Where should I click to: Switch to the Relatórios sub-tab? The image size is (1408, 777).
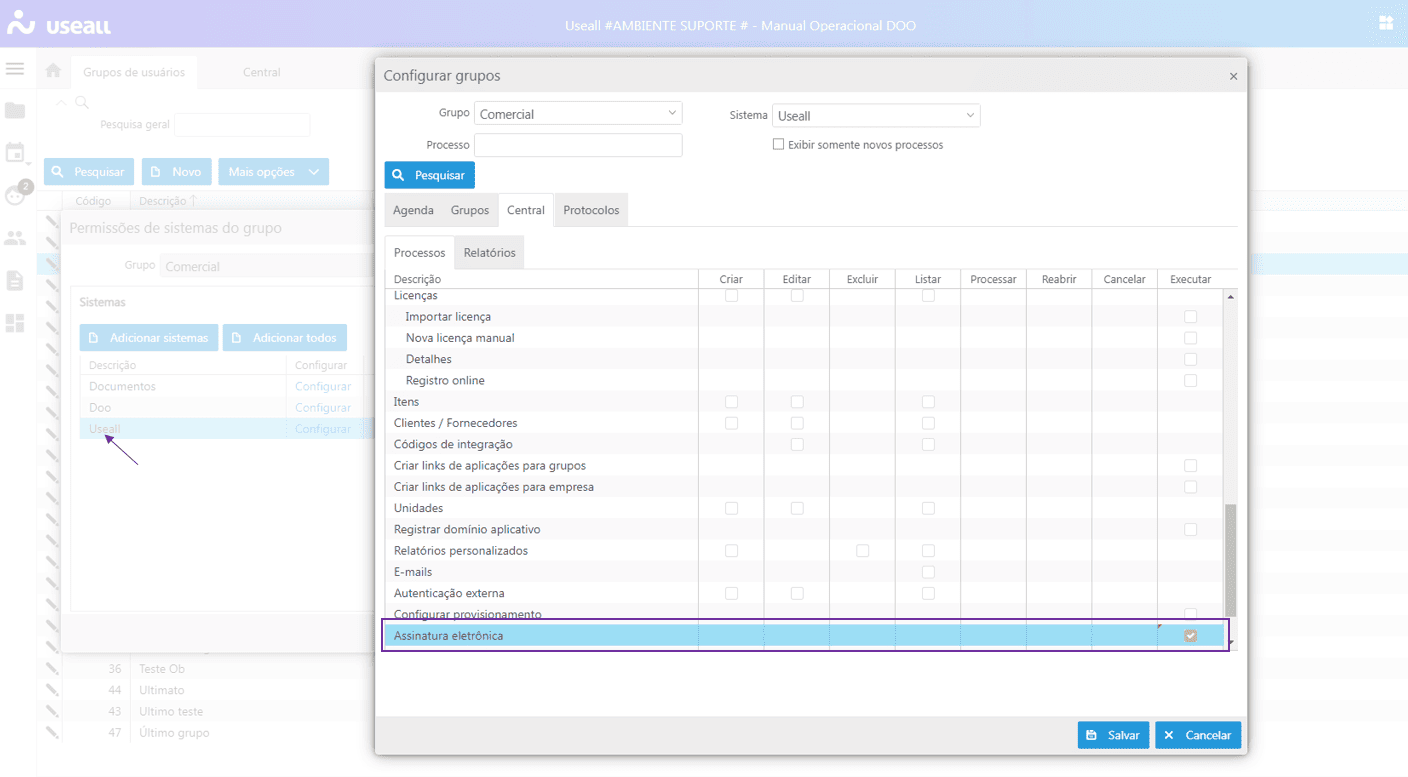489,253
